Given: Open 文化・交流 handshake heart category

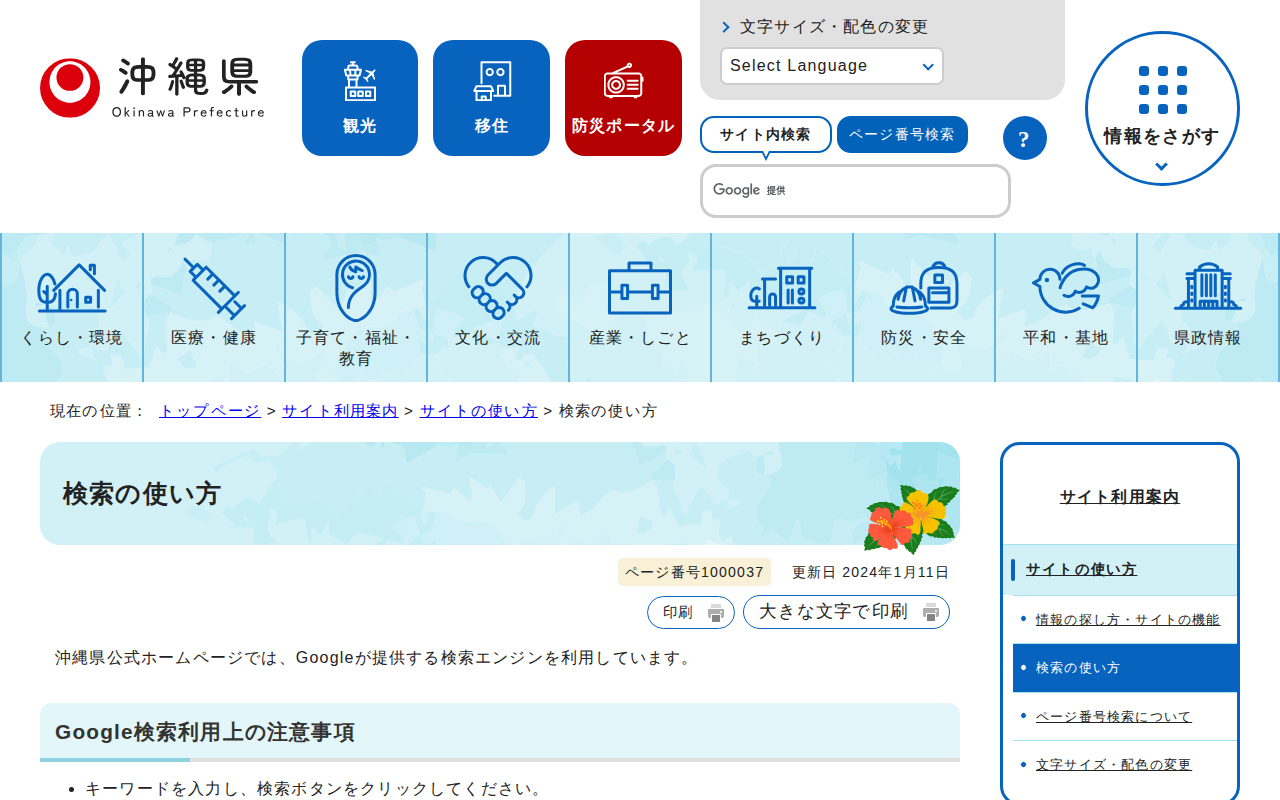Looking at the screenshot, I should [498, 308].
